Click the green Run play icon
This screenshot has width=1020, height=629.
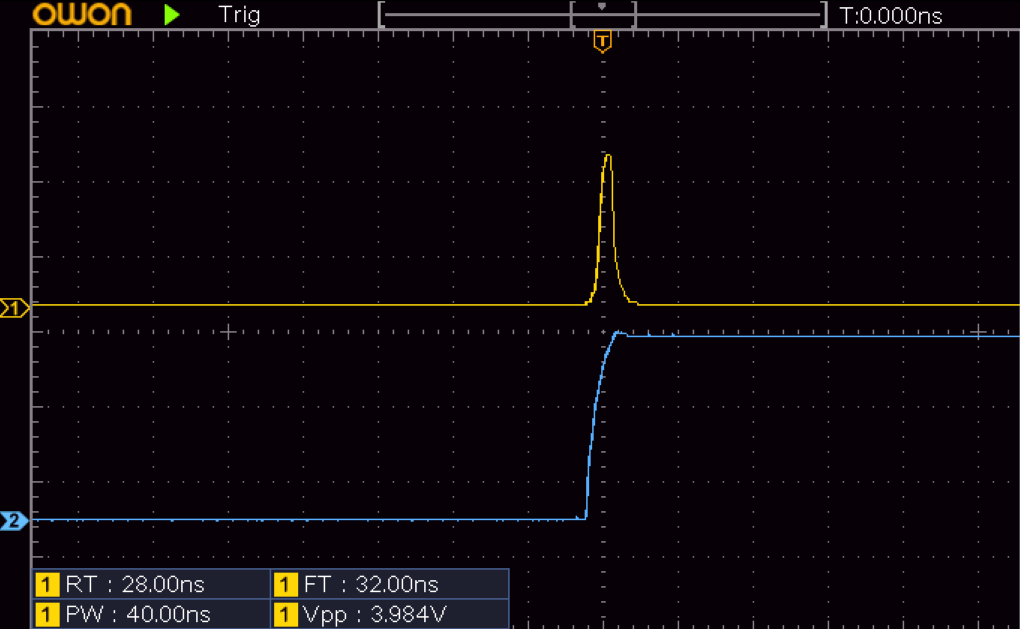pos(173,14)
